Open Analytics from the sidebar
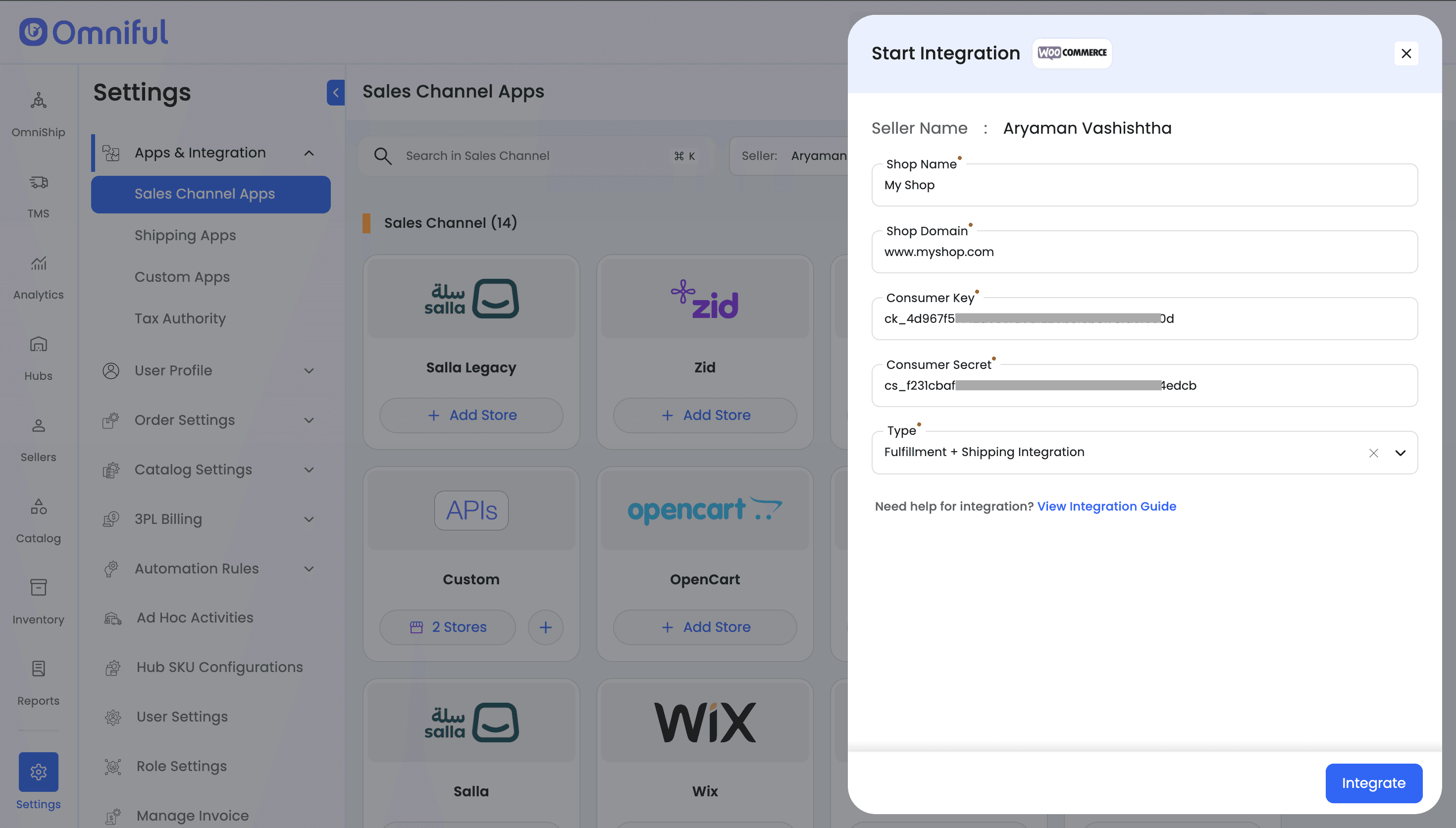 tap(38, 263)
